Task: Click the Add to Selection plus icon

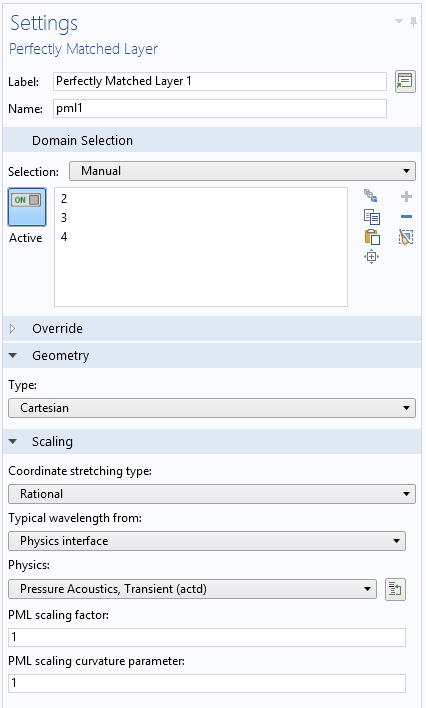Action: point(406,196)
